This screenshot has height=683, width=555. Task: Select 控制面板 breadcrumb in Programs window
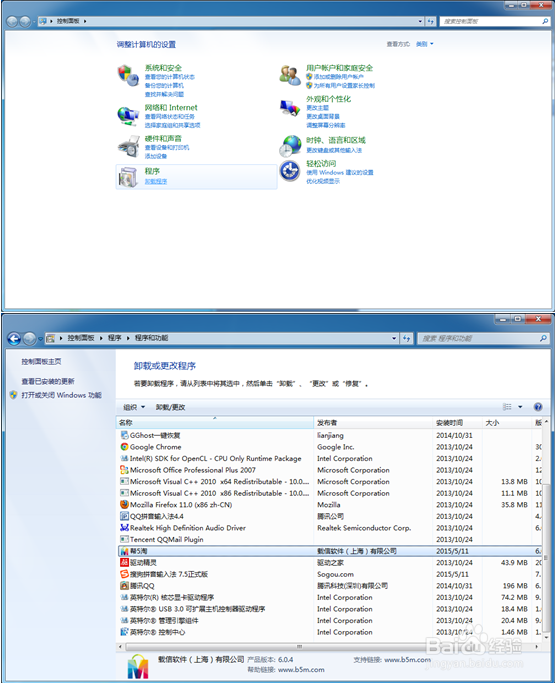coord(81,338)
